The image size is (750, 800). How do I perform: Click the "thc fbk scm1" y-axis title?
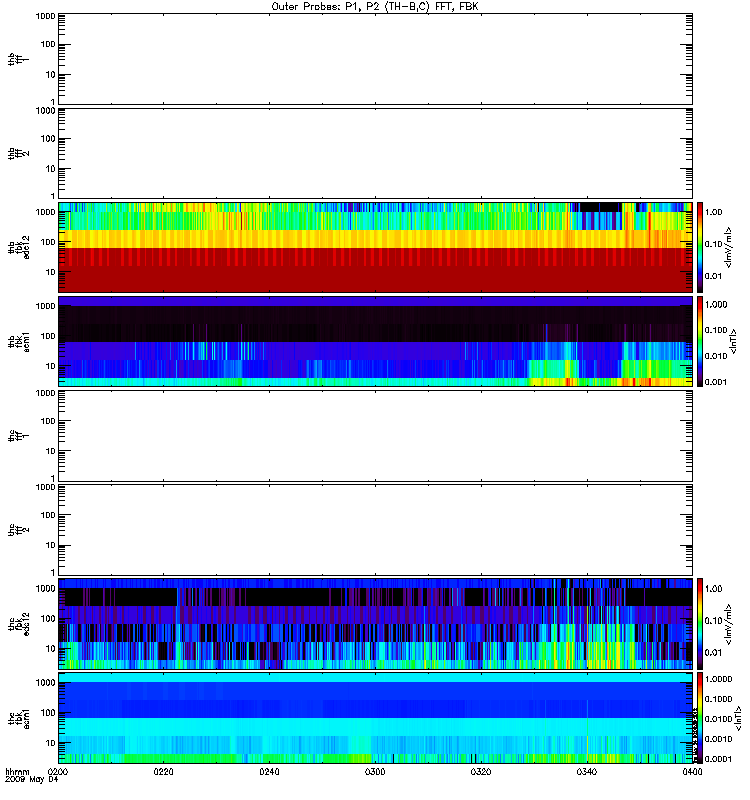[19, 718]
